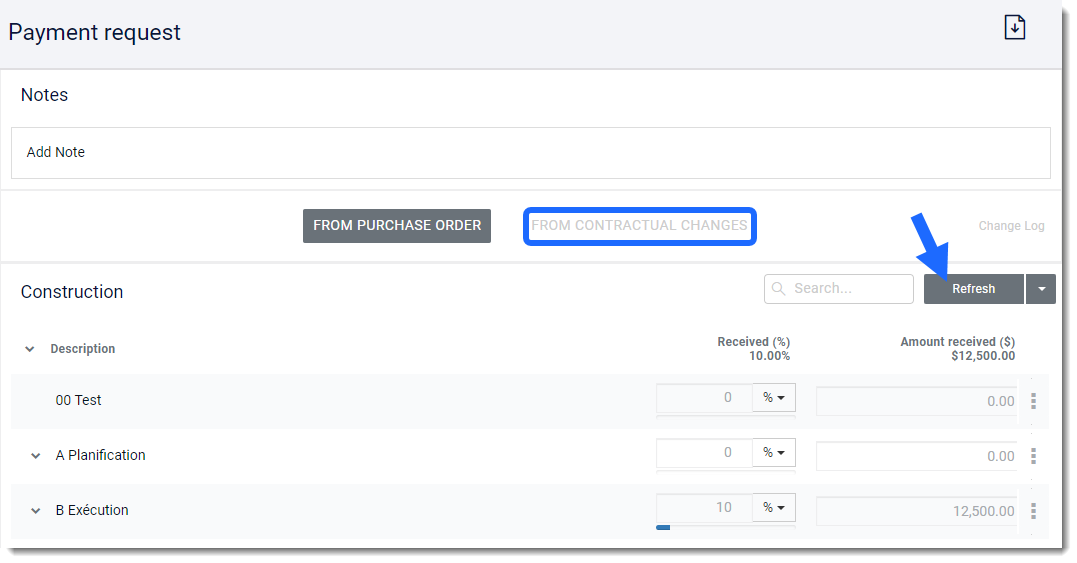Viewport: 1077px width, 563px height.
Task: Open the Change Log link
Action: tap(1011, 226)
